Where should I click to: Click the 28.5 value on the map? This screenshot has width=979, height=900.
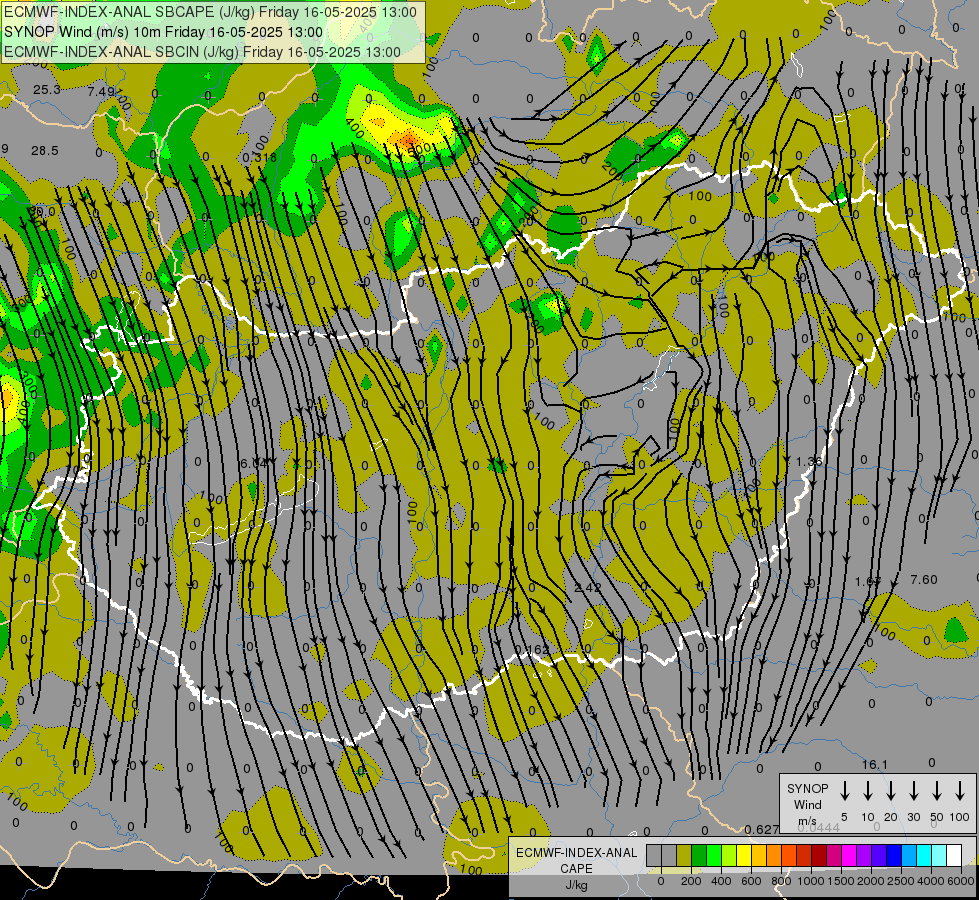click(45, 151)
